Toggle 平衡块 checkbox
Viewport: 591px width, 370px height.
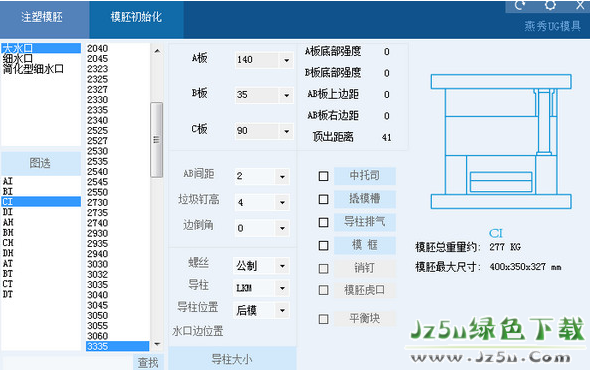click(323, 319)
